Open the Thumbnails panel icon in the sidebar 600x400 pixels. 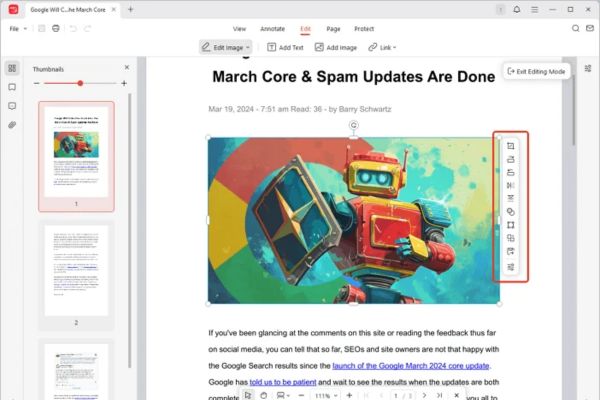click(12, 68)
